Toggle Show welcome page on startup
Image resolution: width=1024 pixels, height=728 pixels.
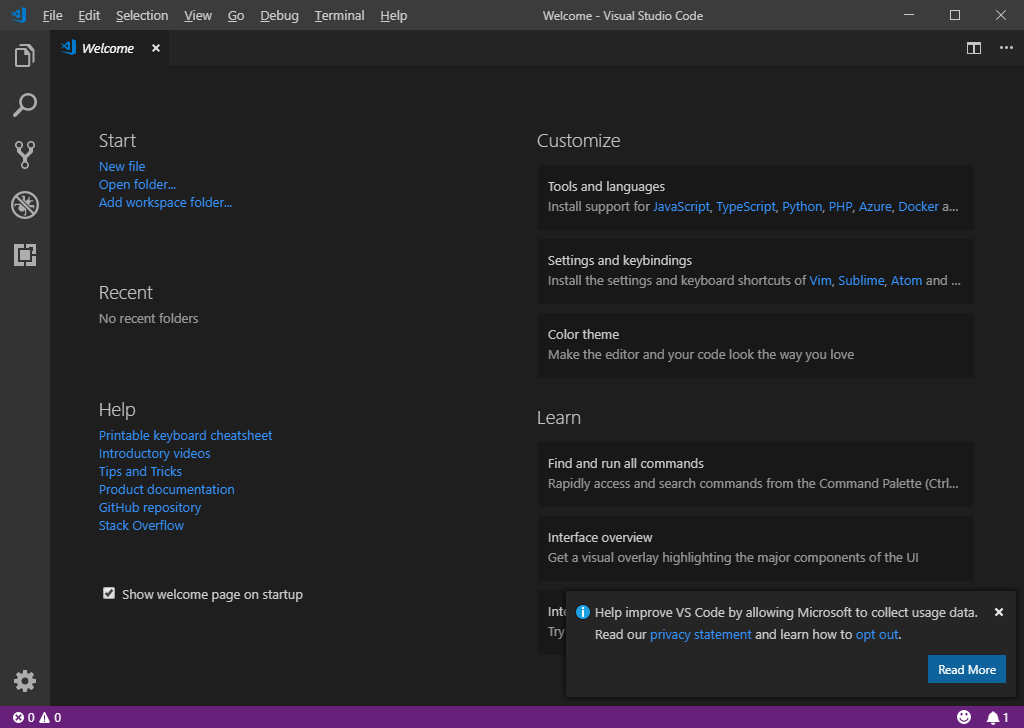click(109, 593)
